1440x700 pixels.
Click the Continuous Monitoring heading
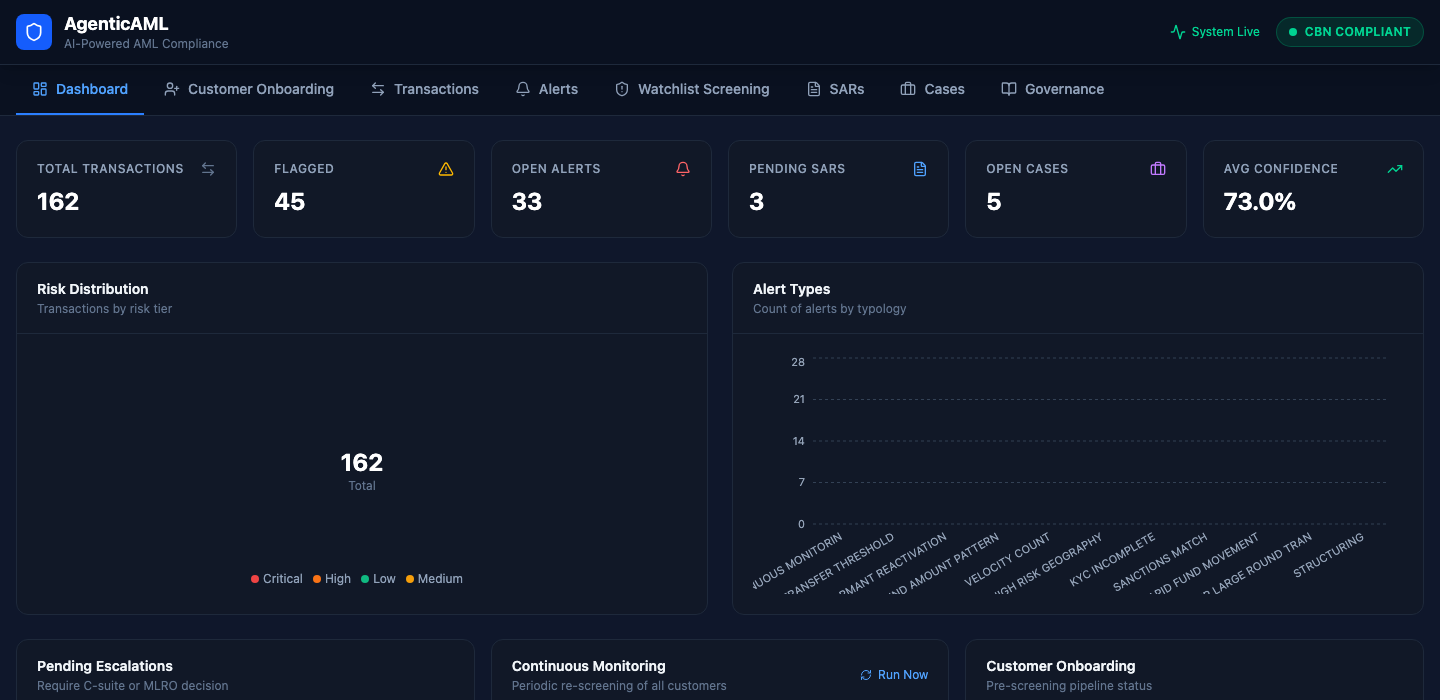click(589, 666)
